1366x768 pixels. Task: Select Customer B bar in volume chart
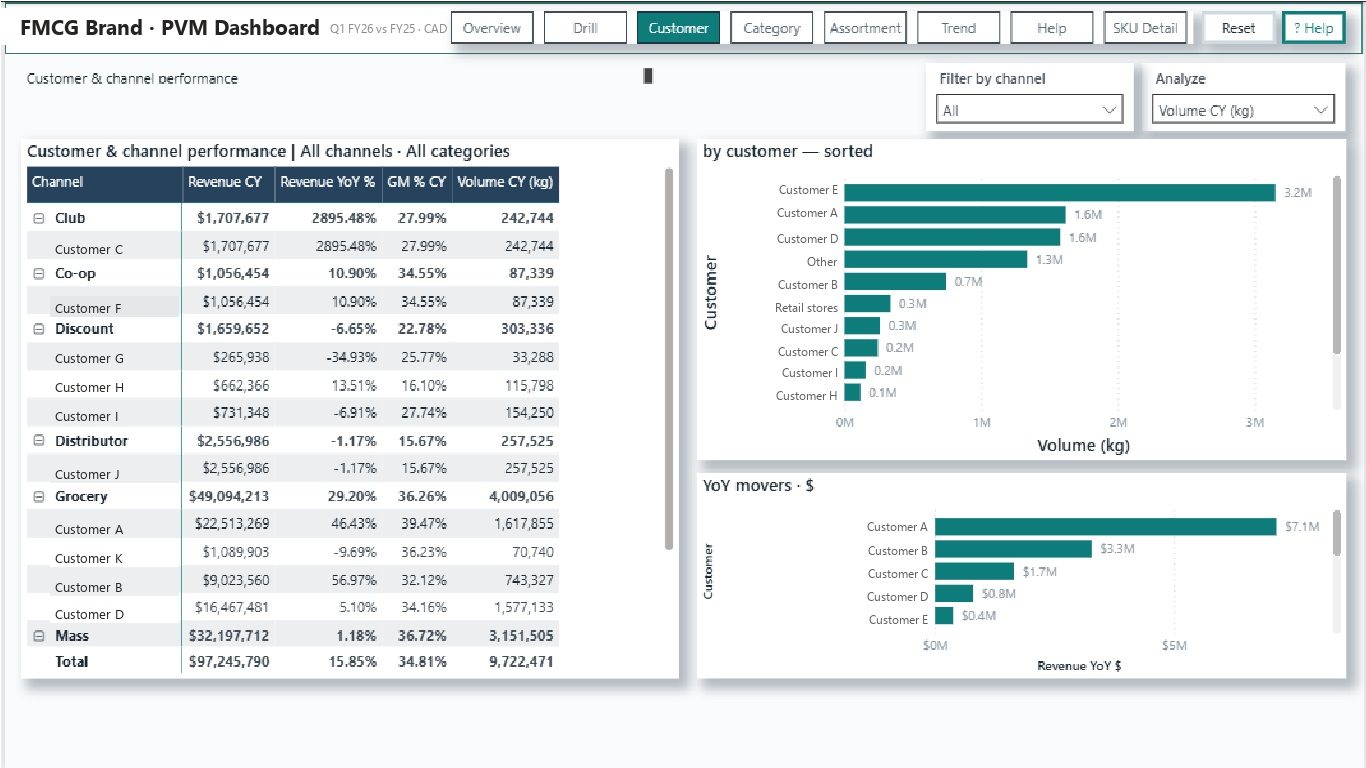[x=895, y=283]
